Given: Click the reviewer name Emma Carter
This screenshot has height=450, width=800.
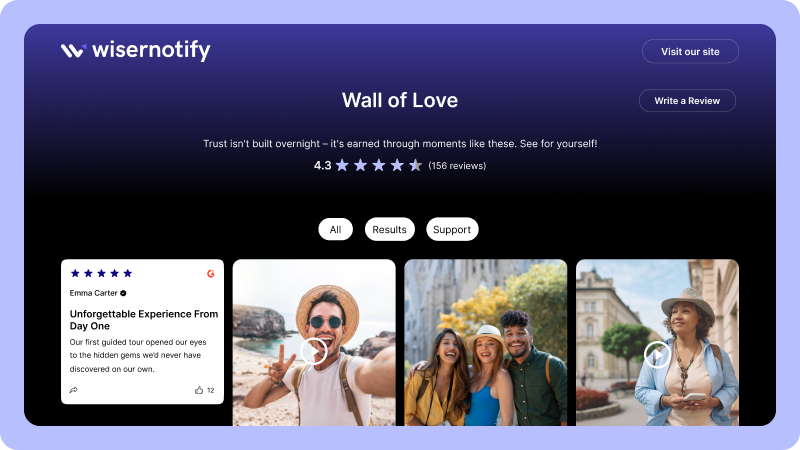Looking at the screenshot, I should (x=93, y=293).
